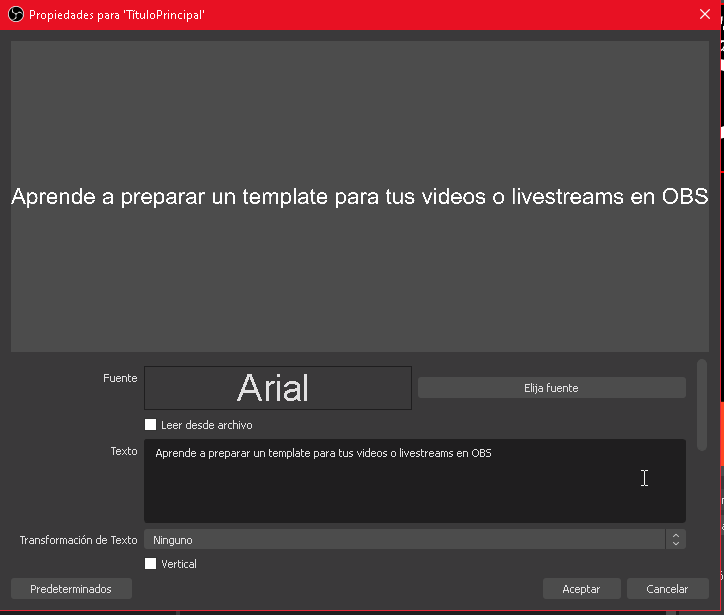
Task: Click the Texto label
Action: 124,451
